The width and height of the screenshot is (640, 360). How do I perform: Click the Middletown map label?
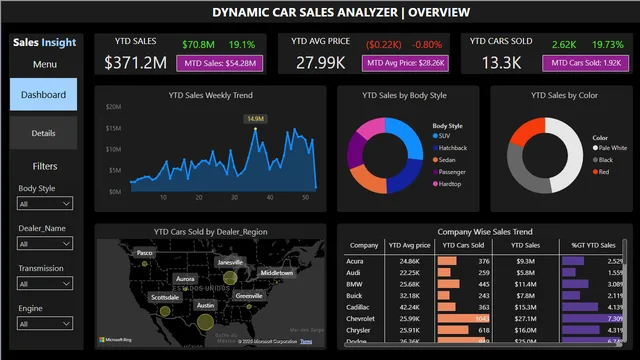coord(277,273)
